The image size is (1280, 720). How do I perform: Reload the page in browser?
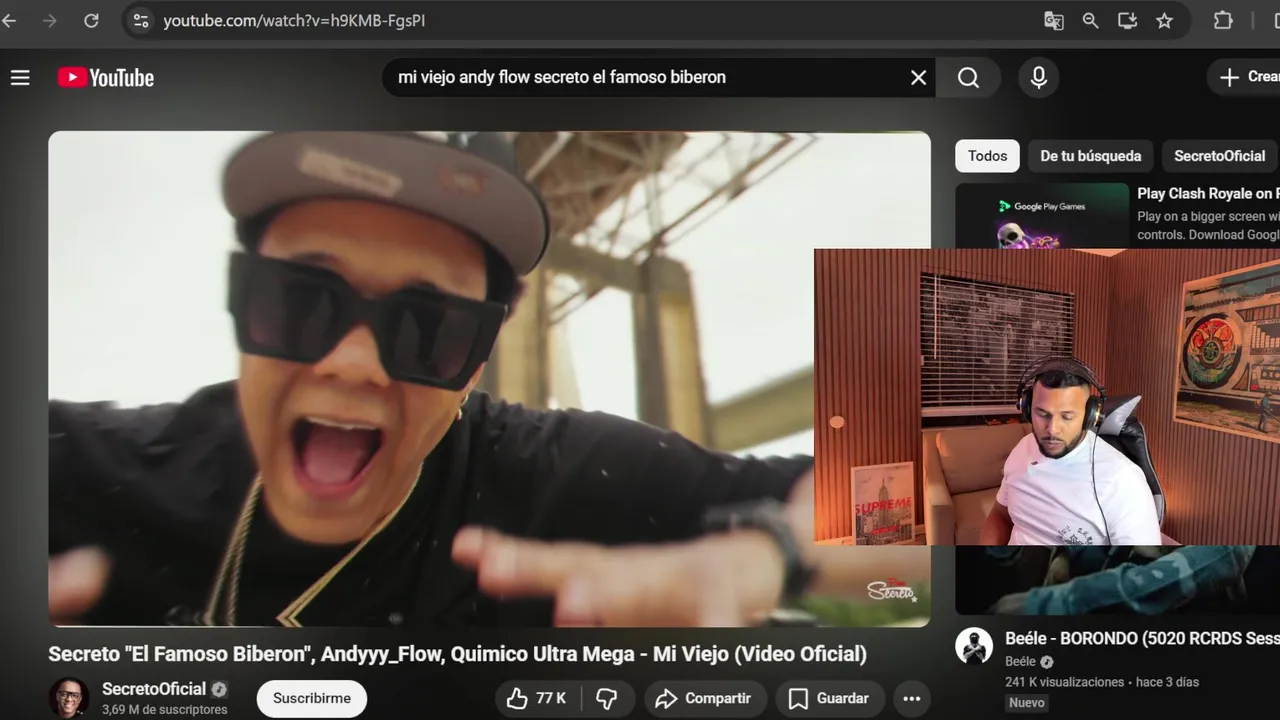click(91, 20)
